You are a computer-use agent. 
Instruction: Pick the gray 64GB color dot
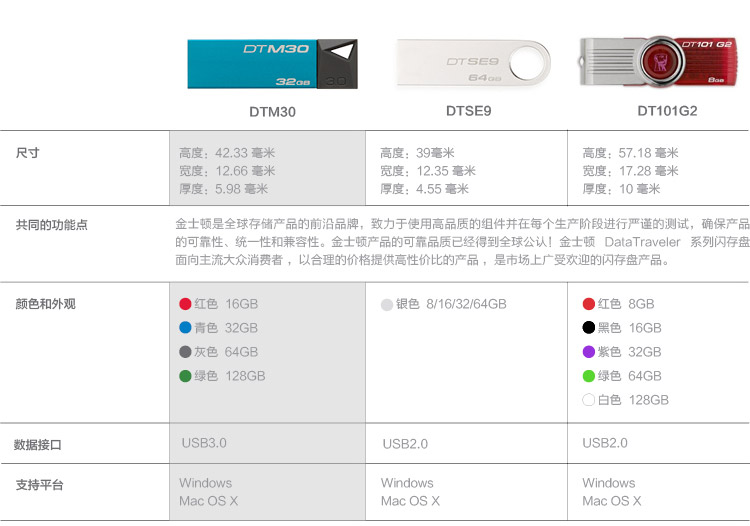[x=185, y=352]
